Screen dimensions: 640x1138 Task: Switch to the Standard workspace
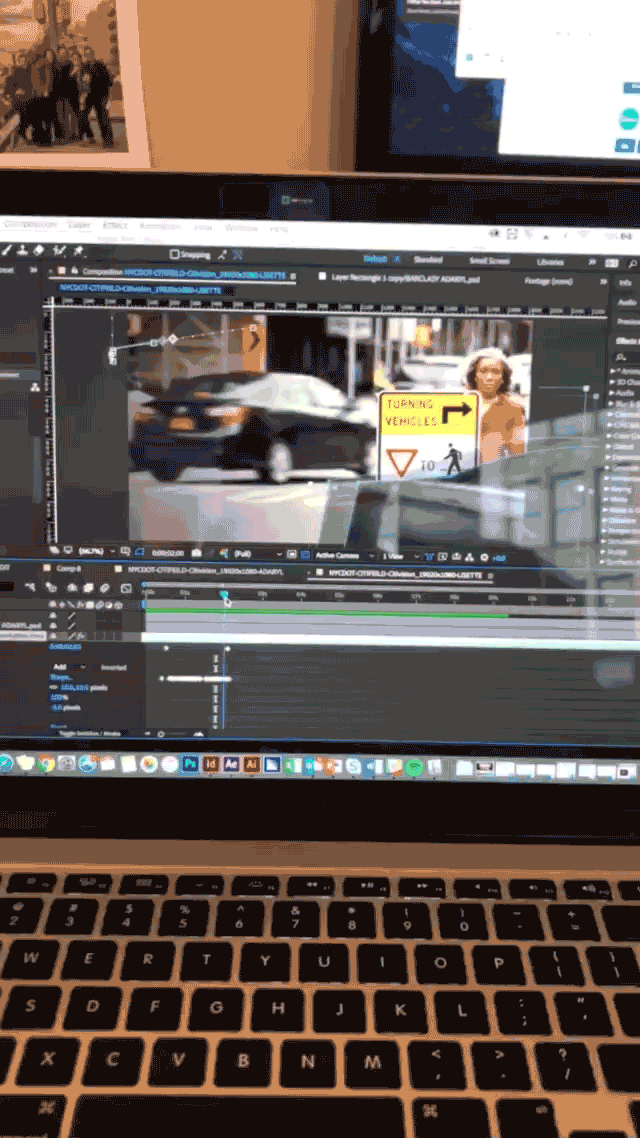(428, 260)
